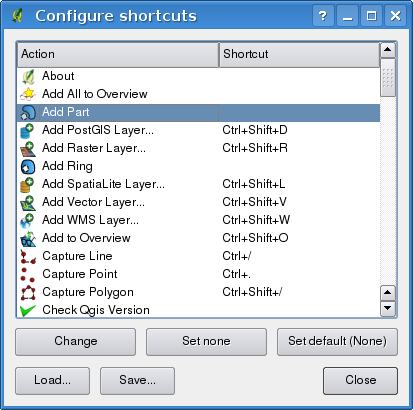413x410 pixels.
Task: Click the Add PostGIS Layer database icon
Action: pyautogui.click(x=27, y=130)
